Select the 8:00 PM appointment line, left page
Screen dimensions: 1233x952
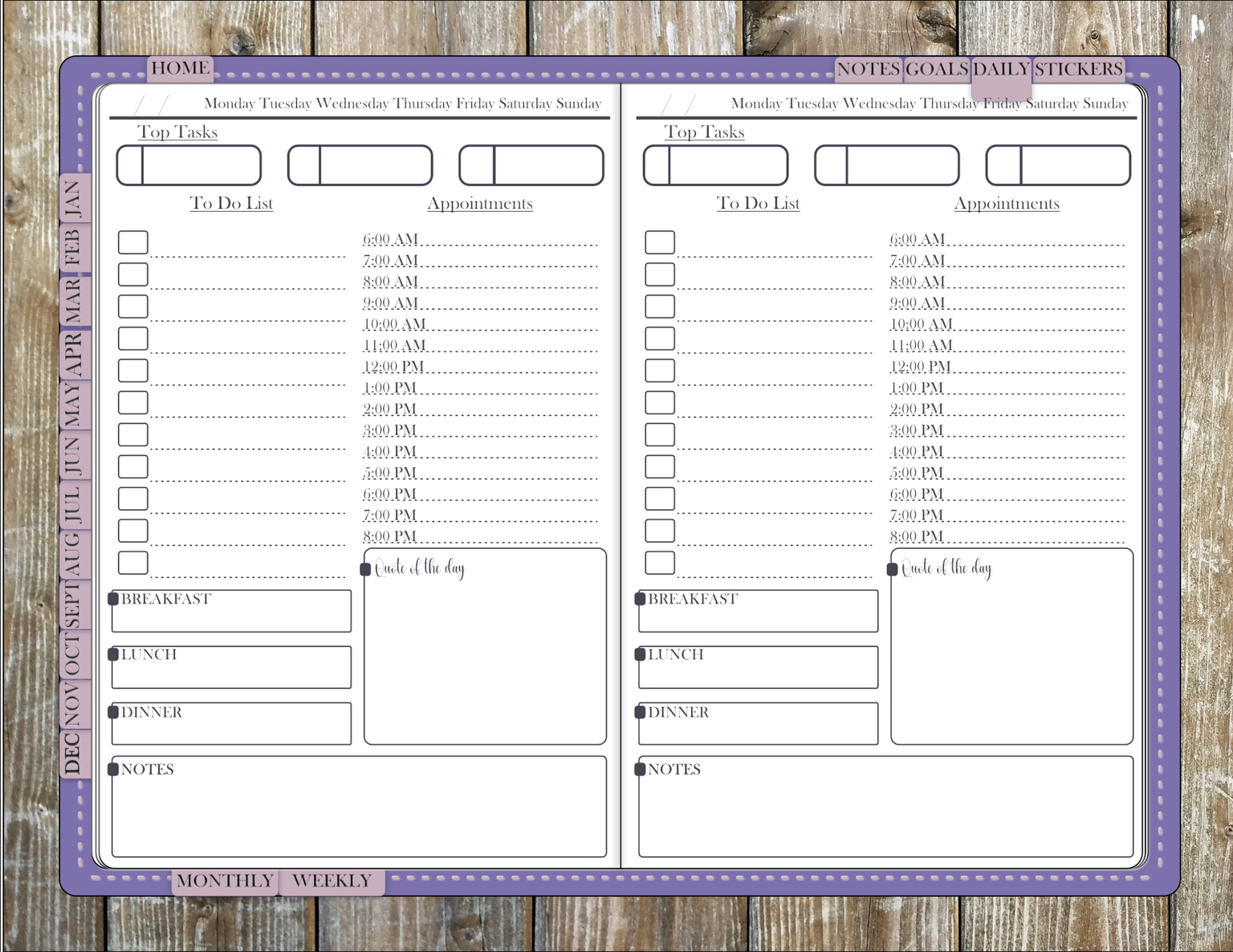tap(480, 536)
